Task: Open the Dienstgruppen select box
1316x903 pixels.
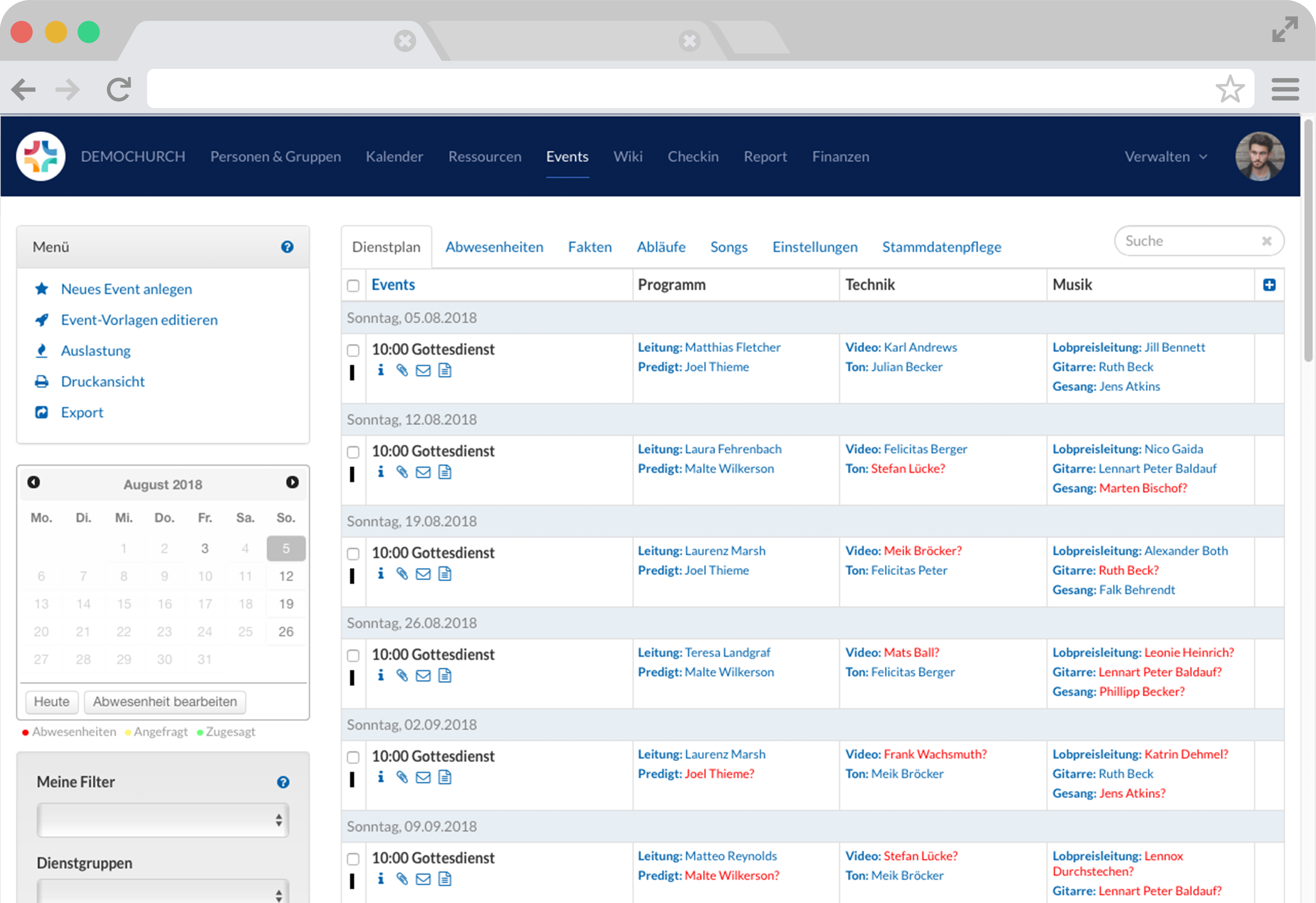Action: 163,892
